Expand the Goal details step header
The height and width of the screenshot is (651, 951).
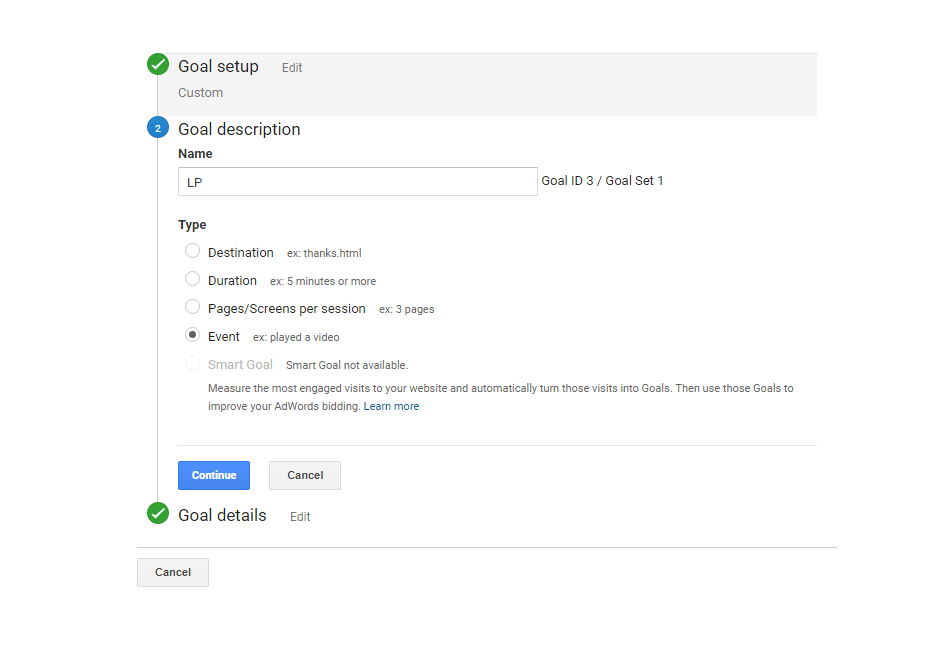(222, 515)
